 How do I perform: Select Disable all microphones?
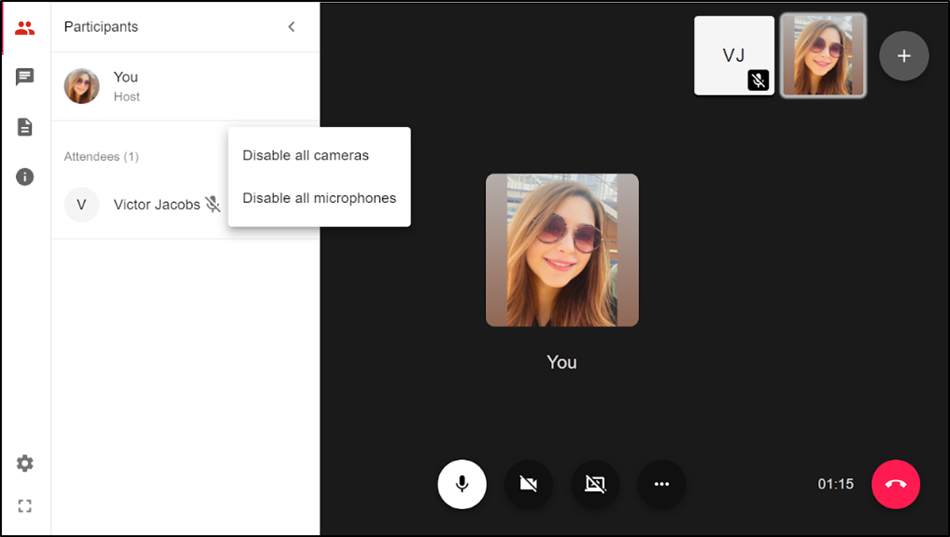(x=319, y=198)
